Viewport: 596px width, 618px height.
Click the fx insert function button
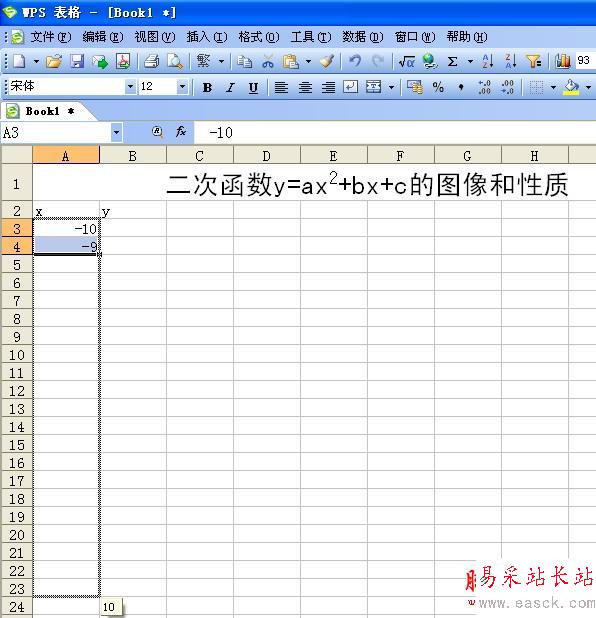coord(181,132)
